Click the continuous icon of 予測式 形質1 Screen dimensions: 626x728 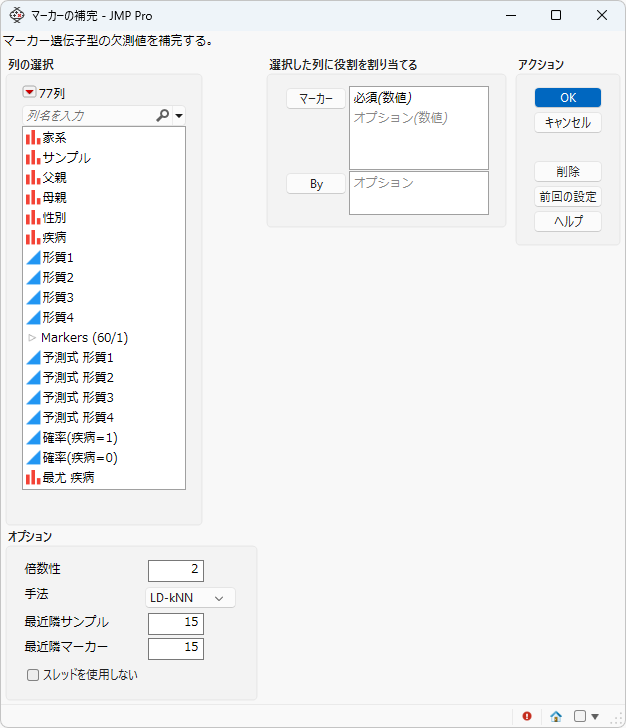(33, 358)
